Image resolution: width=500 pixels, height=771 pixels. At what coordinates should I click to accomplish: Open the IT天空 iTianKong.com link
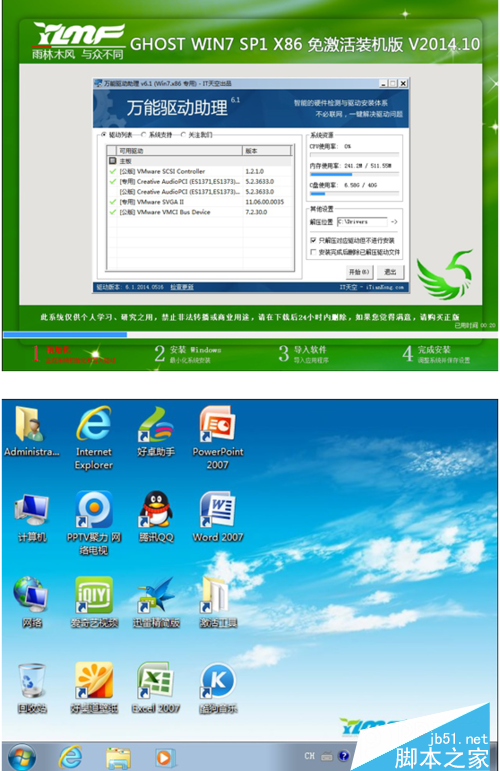tap(372, 287)
